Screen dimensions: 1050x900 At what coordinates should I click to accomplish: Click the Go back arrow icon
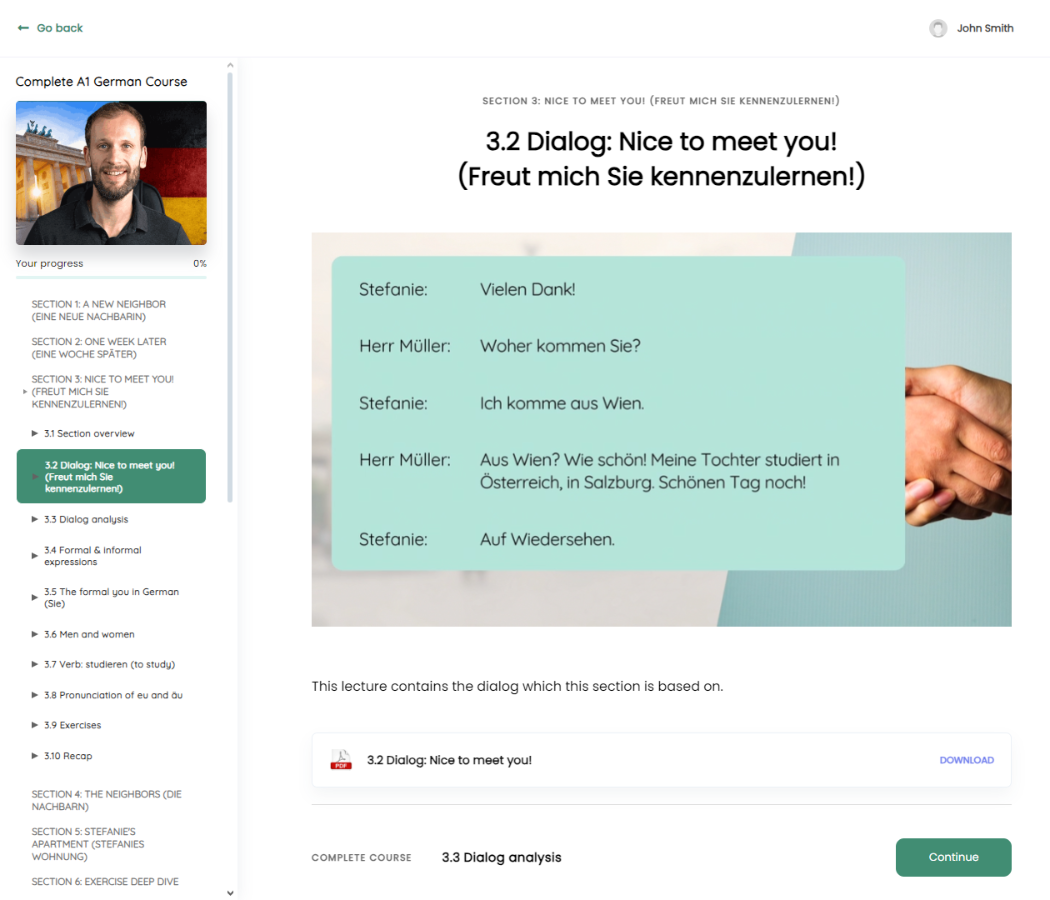click(23, 28)
